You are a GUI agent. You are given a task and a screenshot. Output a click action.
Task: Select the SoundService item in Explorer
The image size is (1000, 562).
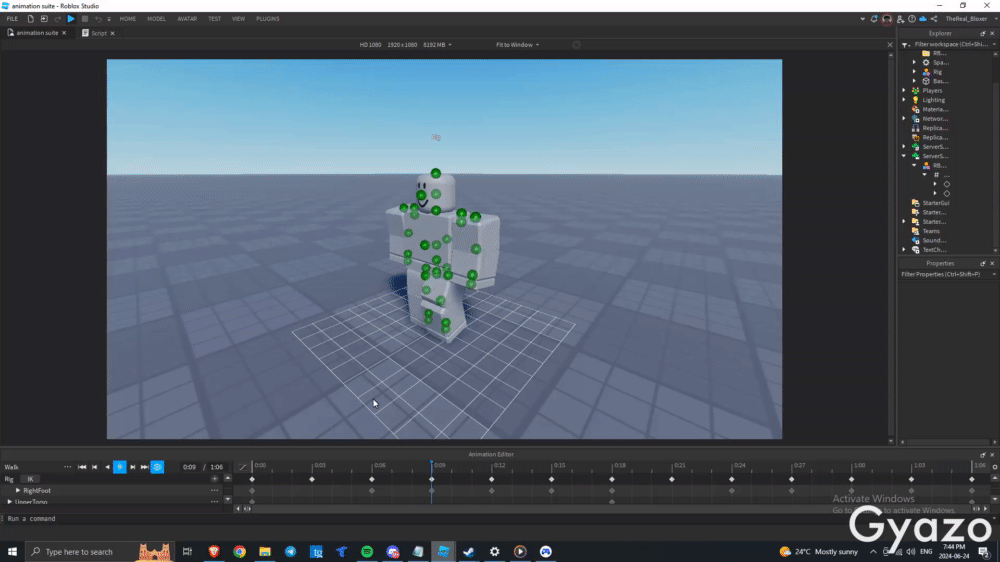pyautogui.click(x=930, y=240)
